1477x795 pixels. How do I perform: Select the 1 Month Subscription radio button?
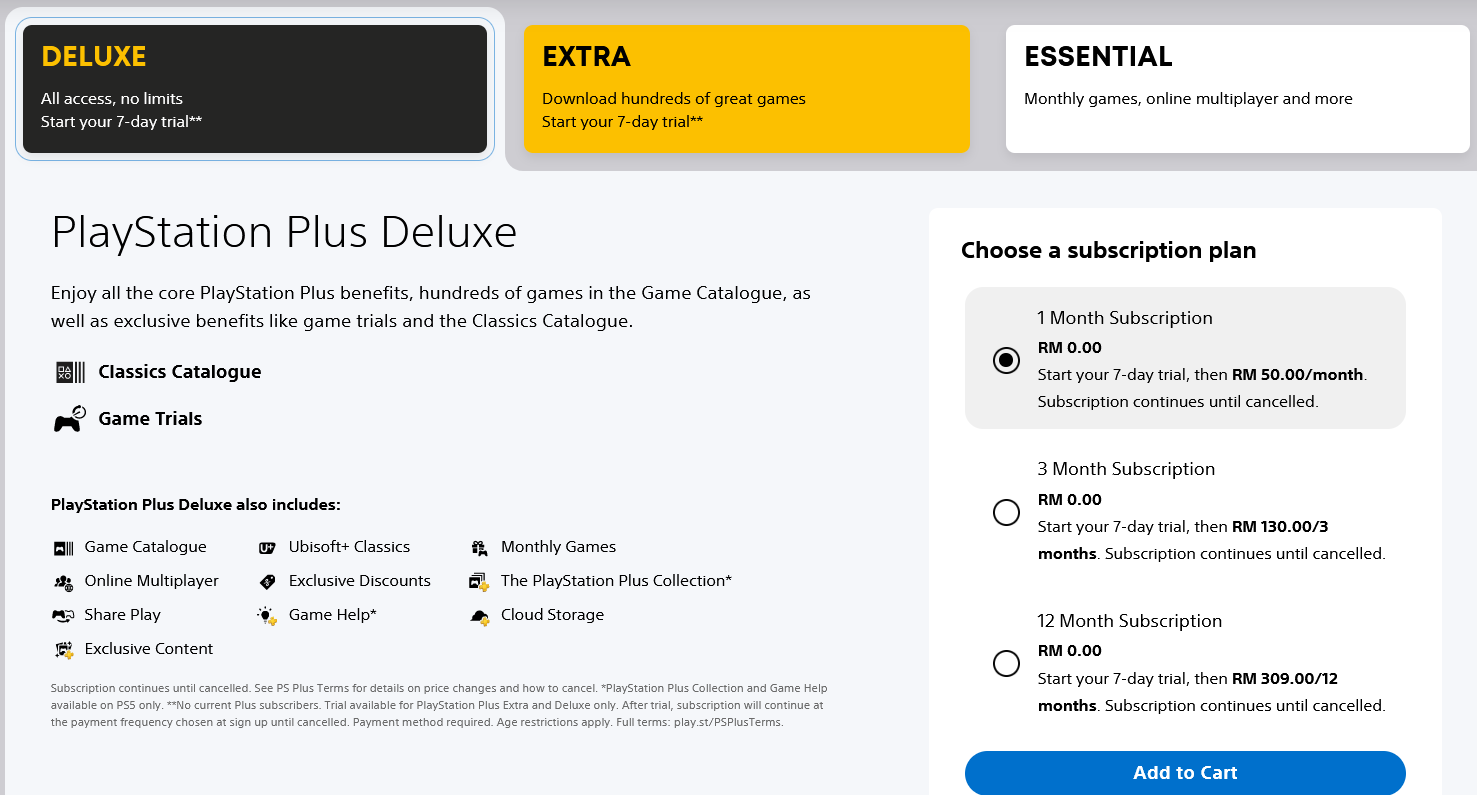click(x=1006, y=361)
